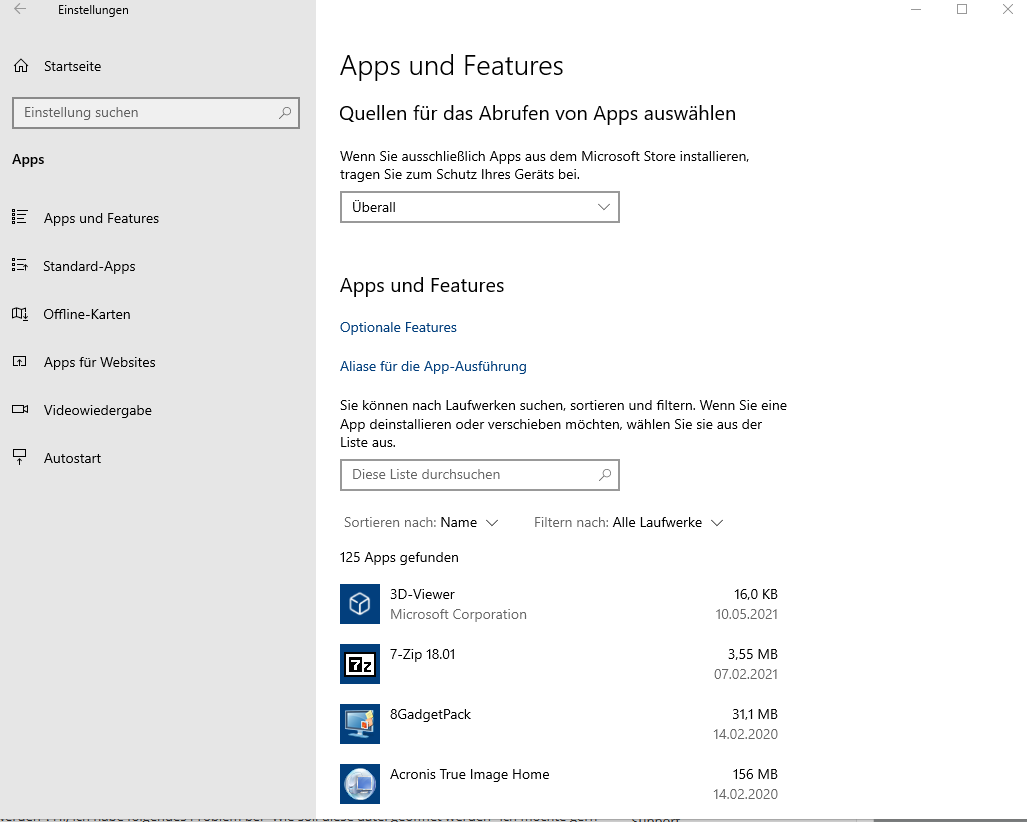Open the Filtern nach Alle Laufwerke dropdown

pos(628,523)
